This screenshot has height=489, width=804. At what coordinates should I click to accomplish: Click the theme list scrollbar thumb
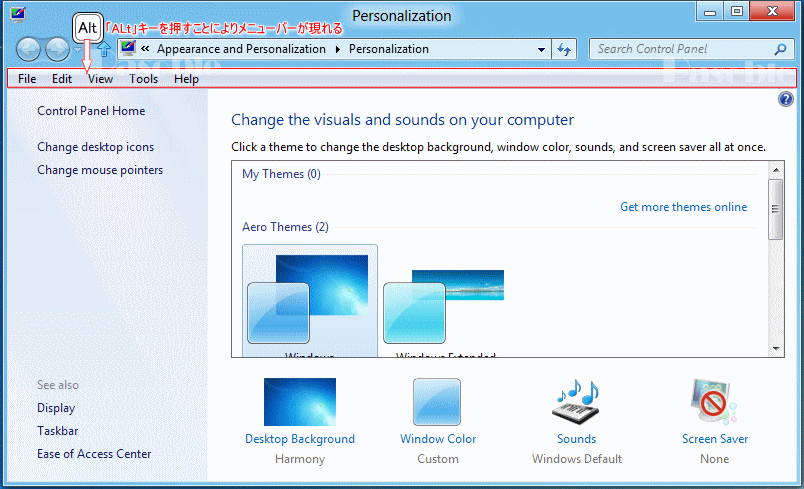[x=775, y=209]
